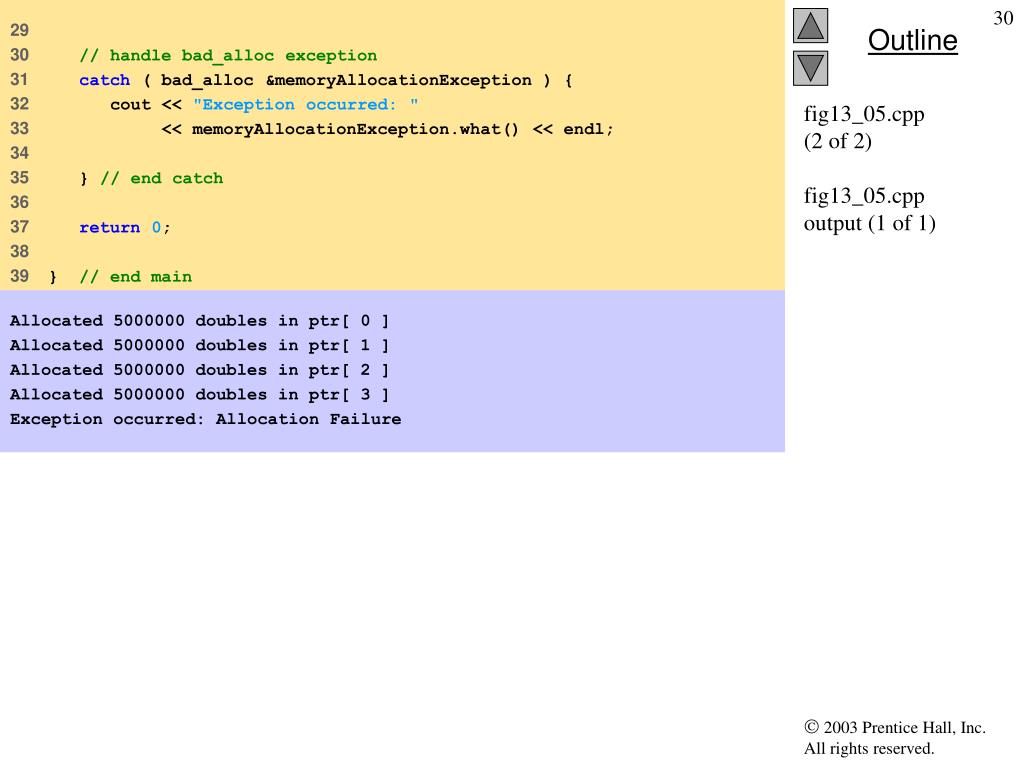Click line number 38
Image resolution: width=1024 pixels, height=768 pixels.
(20, 252)
